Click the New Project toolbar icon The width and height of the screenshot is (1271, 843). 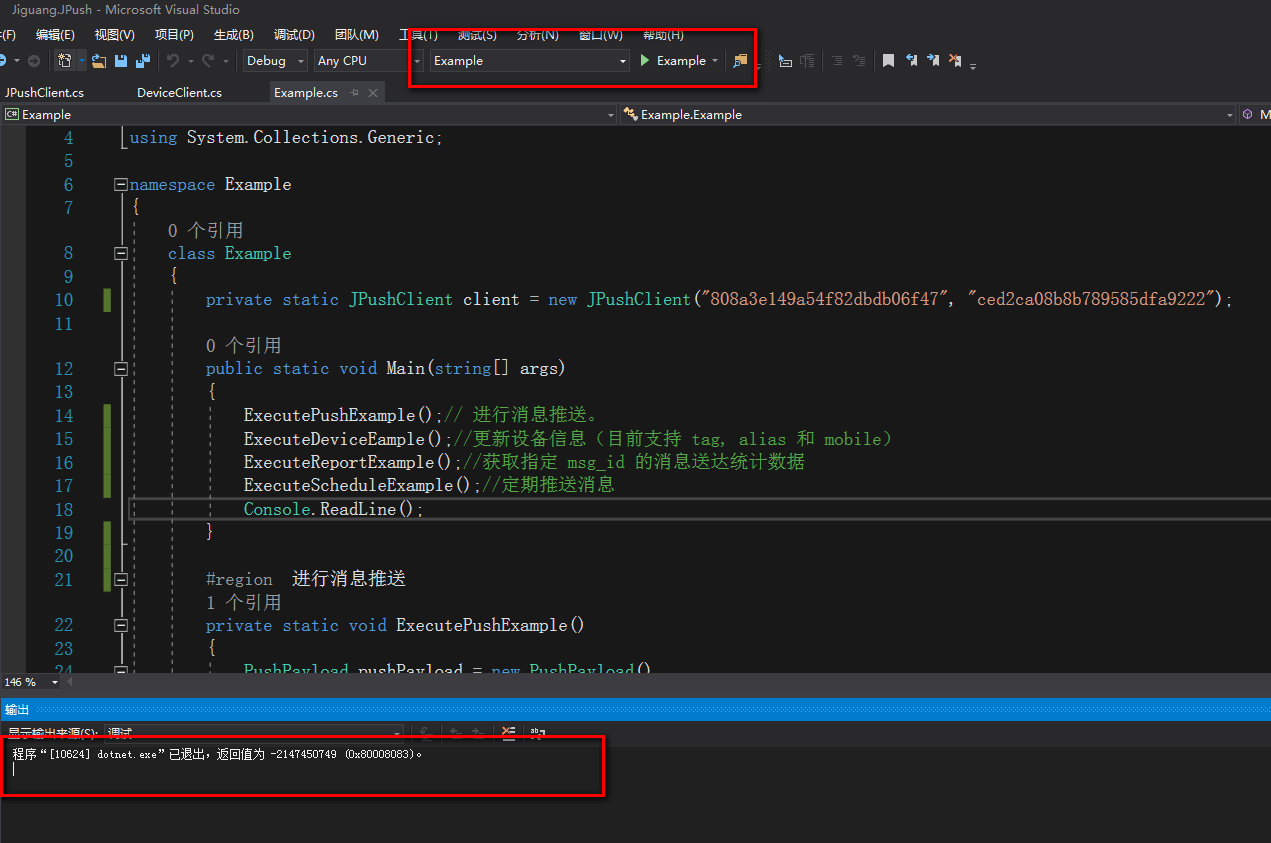pos(65,61)
